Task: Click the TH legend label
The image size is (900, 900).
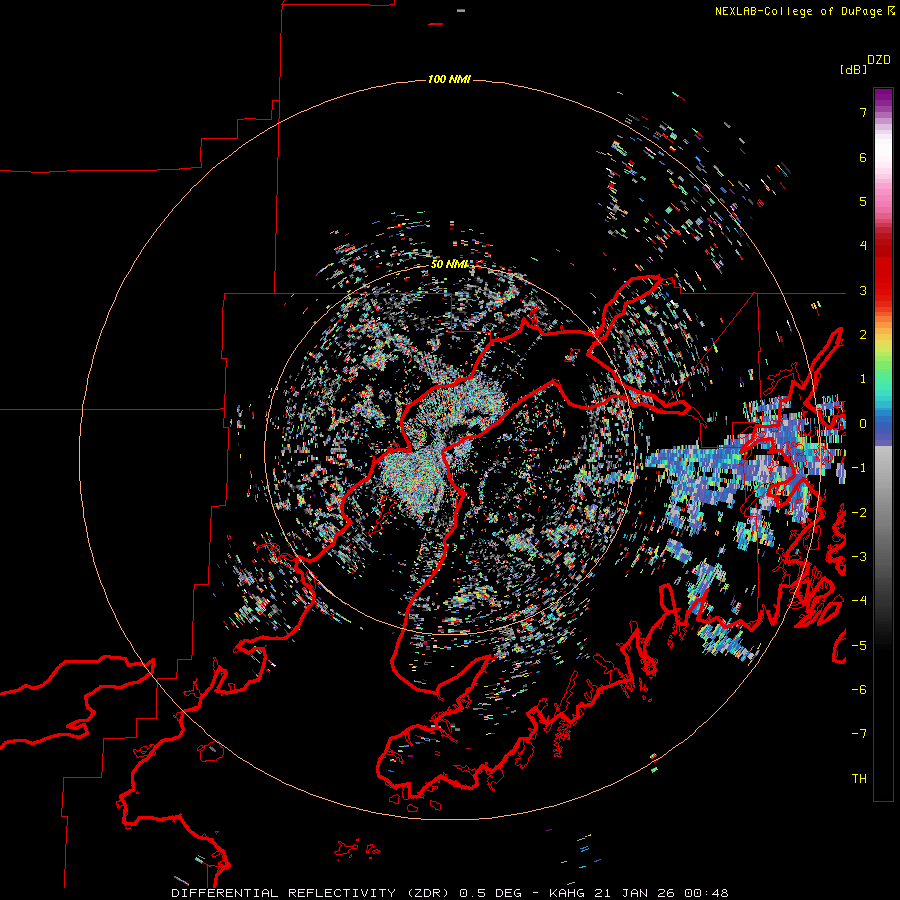Action: (859, 779)
